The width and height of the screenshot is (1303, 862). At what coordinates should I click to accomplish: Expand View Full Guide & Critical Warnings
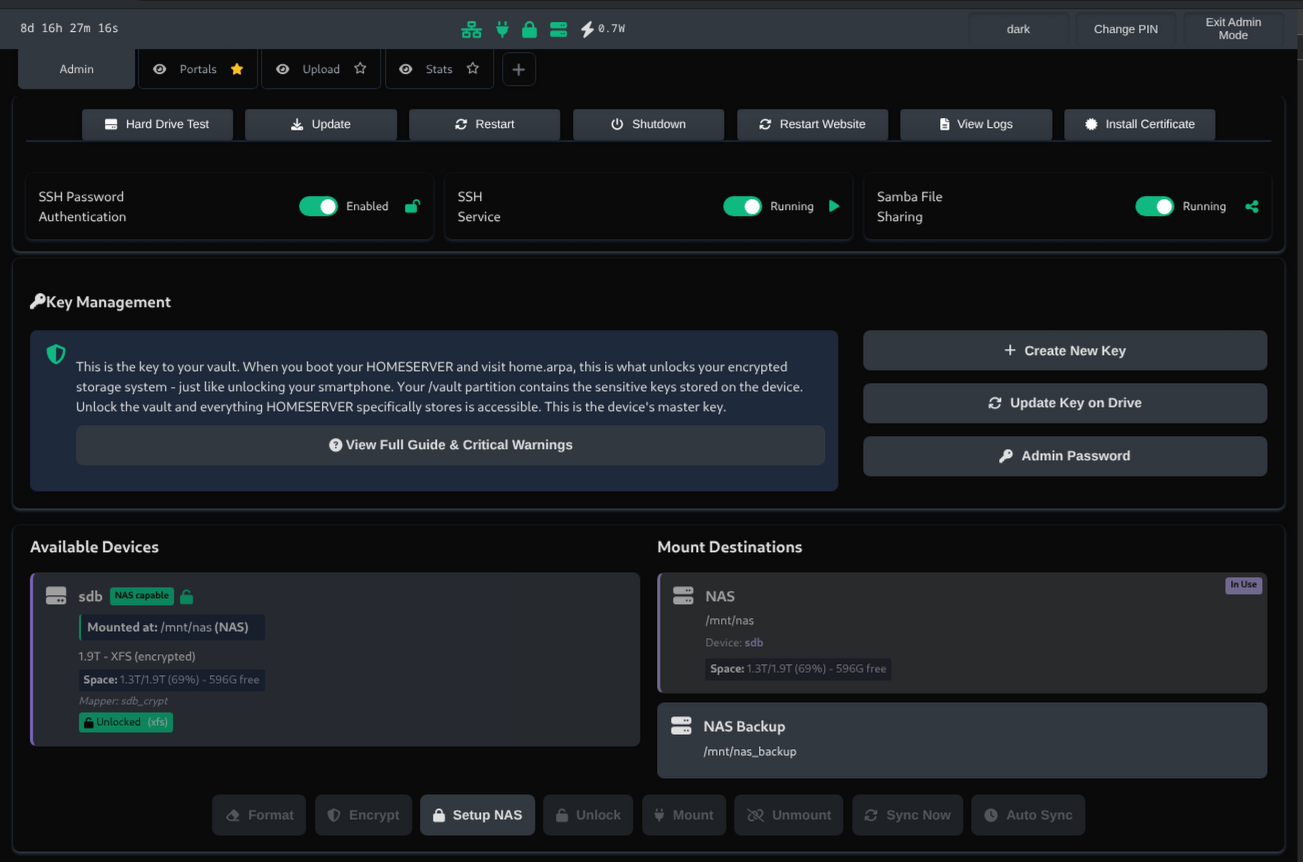(450, 445)
